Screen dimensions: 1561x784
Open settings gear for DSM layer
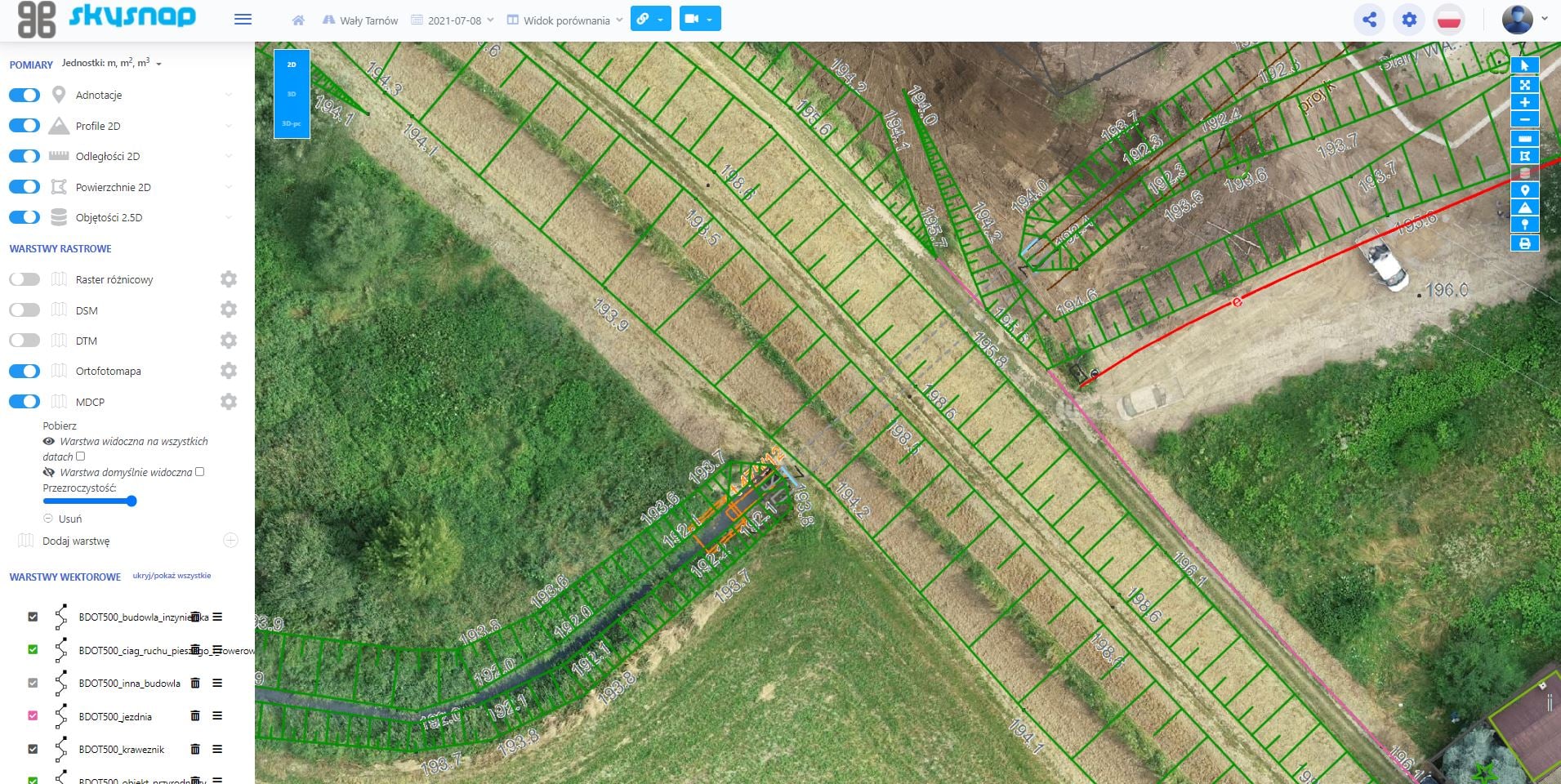[229, 310]
